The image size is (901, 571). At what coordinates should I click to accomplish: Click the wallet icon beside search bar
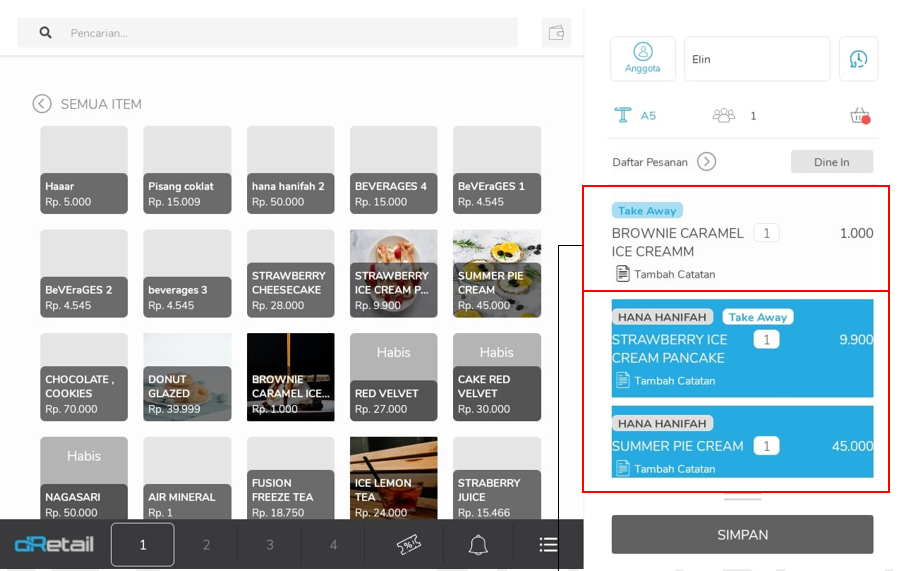[x=556, y=33]
